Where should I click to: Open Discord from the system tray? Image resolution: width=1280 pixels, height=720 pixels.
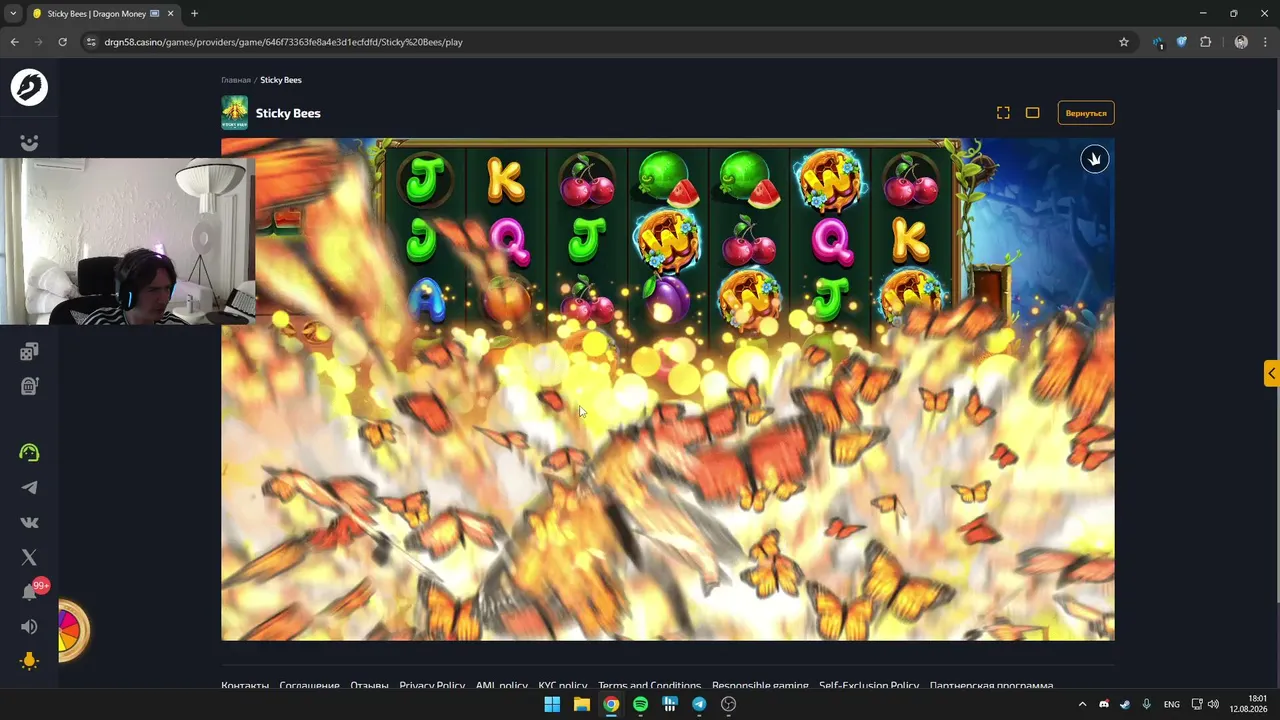1104,704
